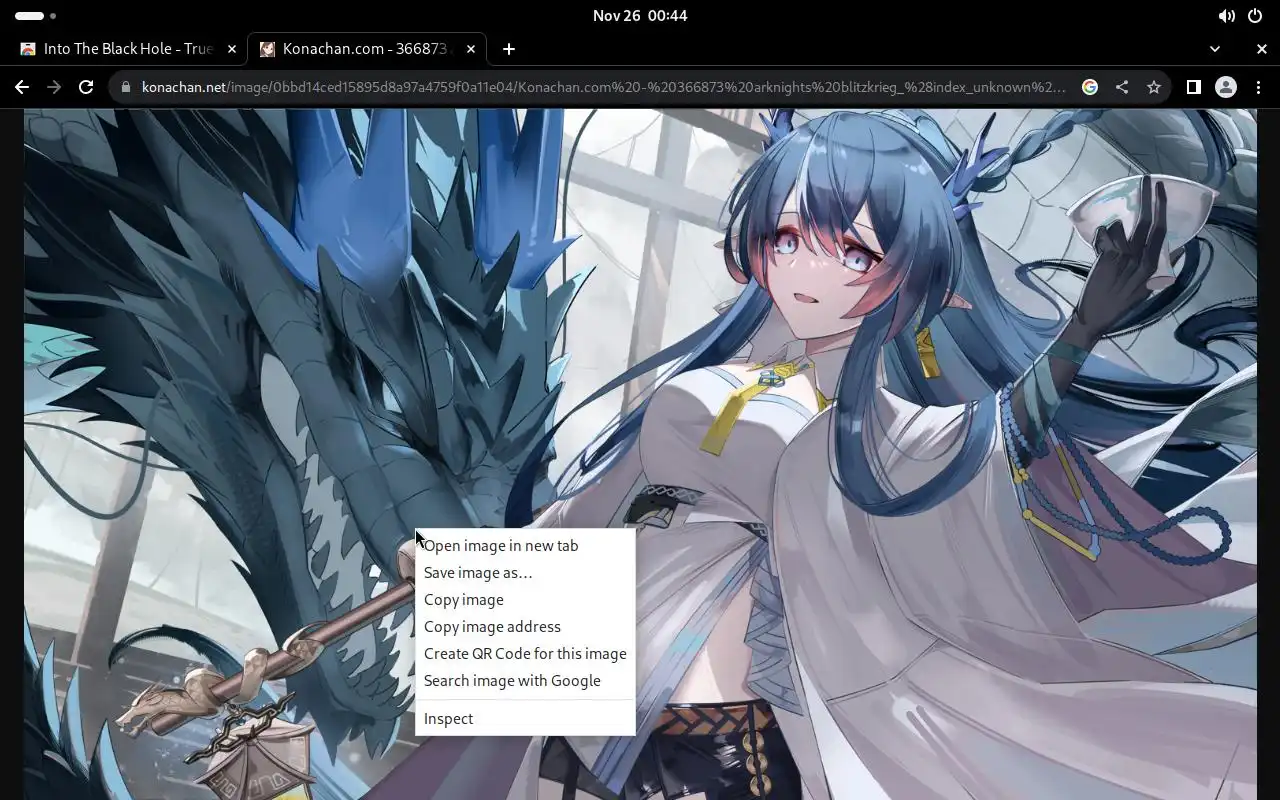The image size is (1280, 800).
Task: Close the Into The Black Hole tab
Action: click(232, 49)
